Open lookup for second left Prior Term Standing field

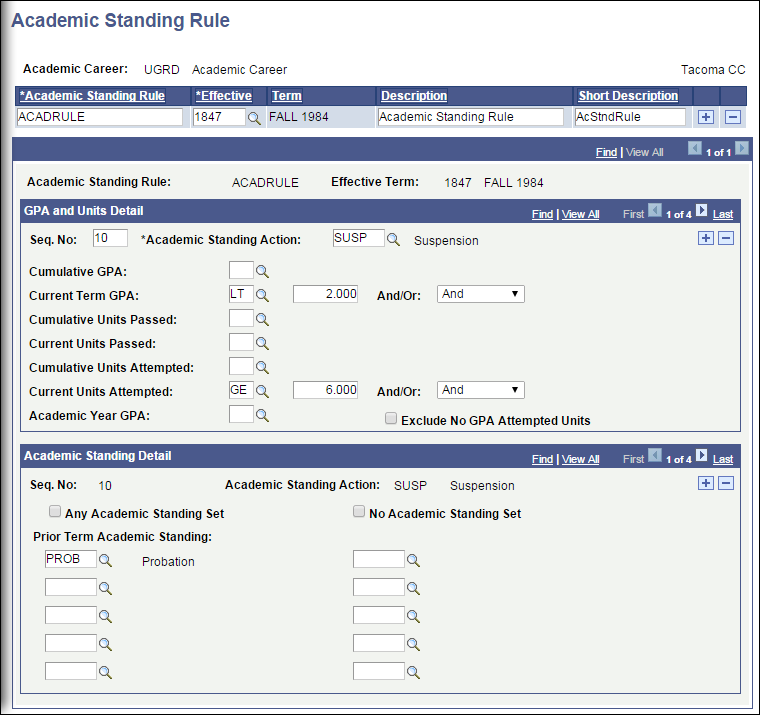click(x=105, y=588)
